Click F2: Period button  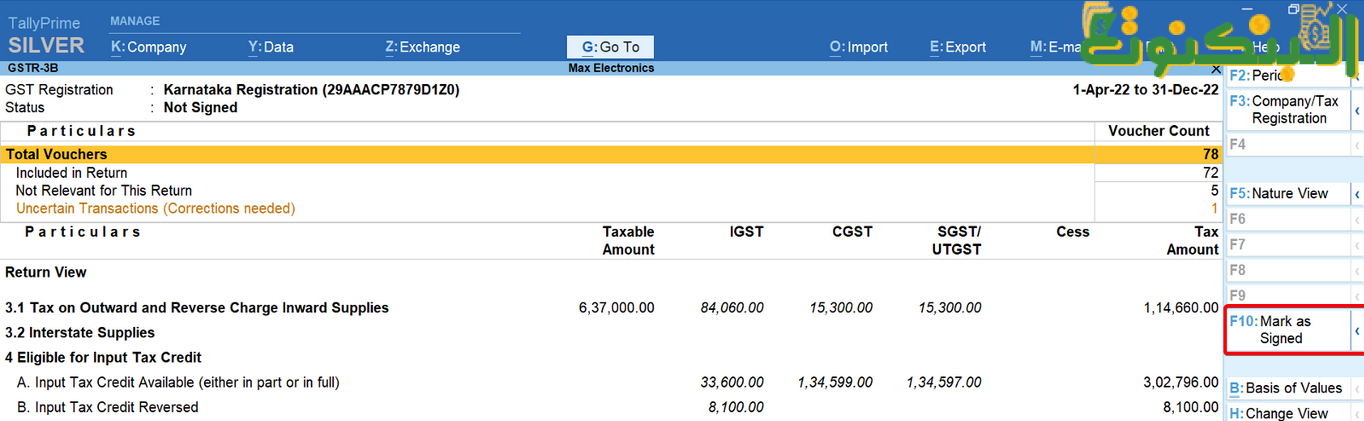point(1288,75)
